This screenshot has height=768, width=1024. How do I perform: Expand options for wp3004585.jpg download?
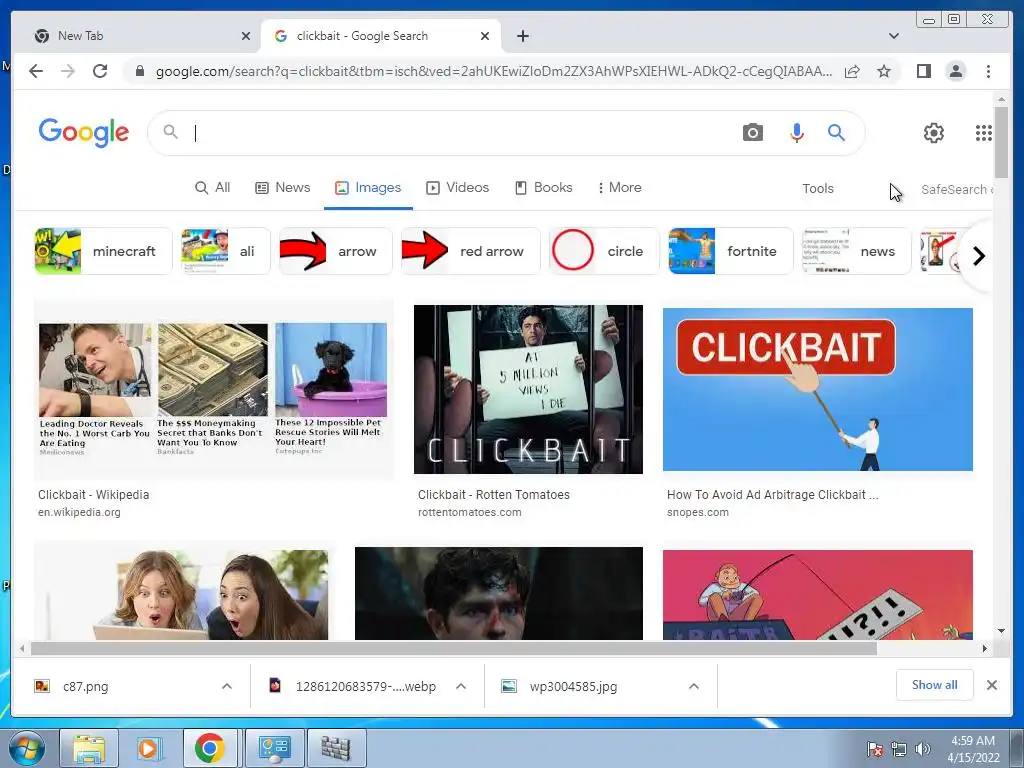694,686
